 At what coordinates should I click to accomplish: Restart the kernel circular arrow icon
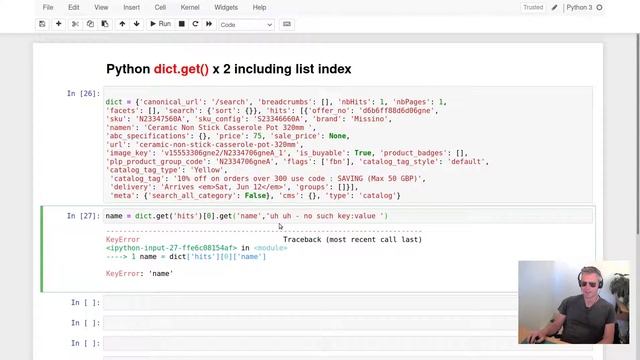(195, 24)
